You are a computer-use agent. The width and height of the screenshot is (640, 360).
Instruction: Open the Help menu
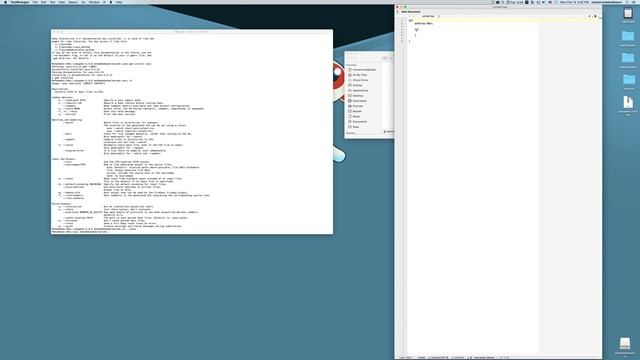(x=119, y=2)
